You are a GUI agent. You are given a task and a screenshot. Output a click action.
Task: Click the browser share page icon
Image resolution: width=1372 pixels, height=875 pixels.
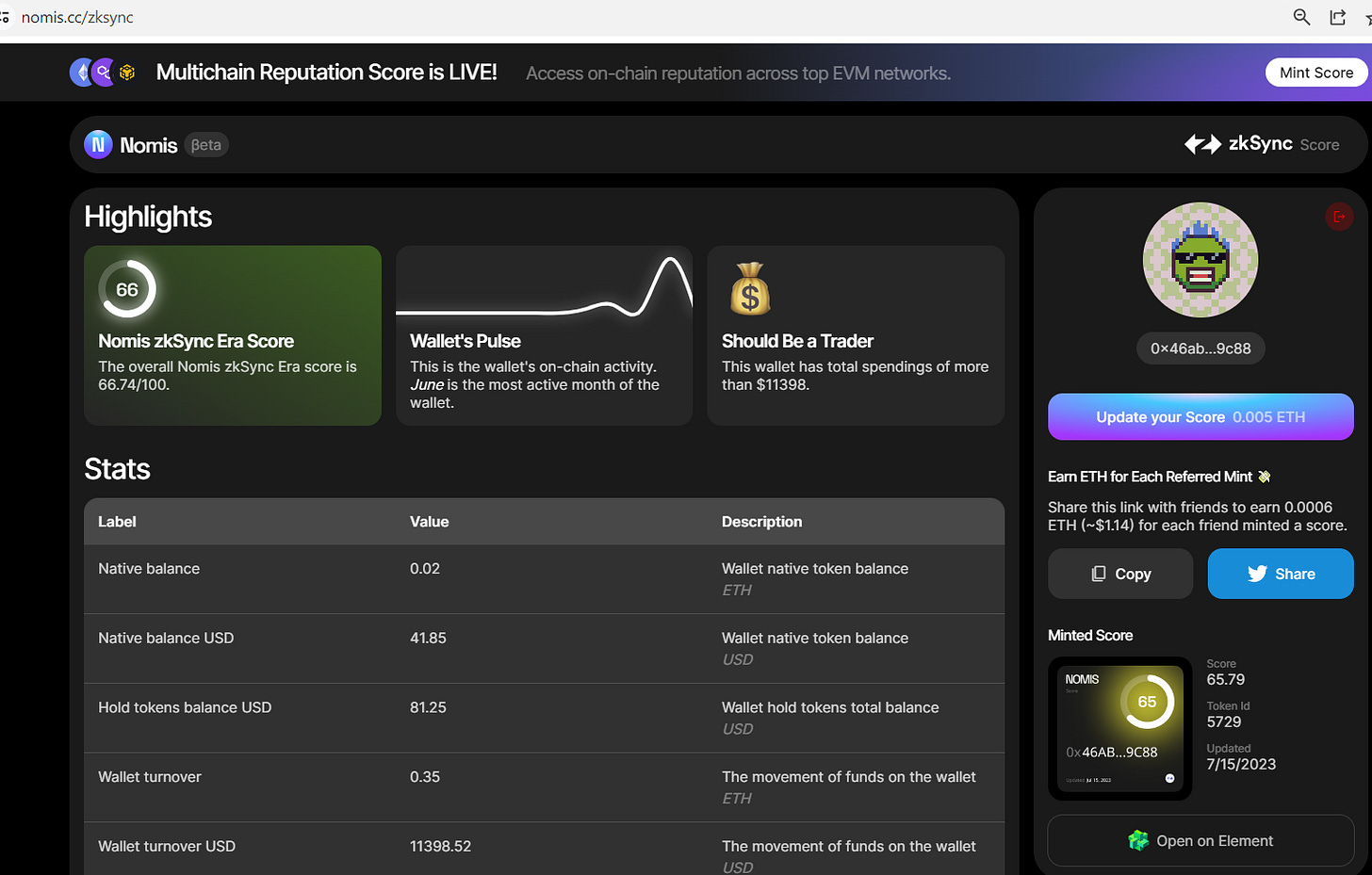pyautogui.click(x=1337, y=17)
